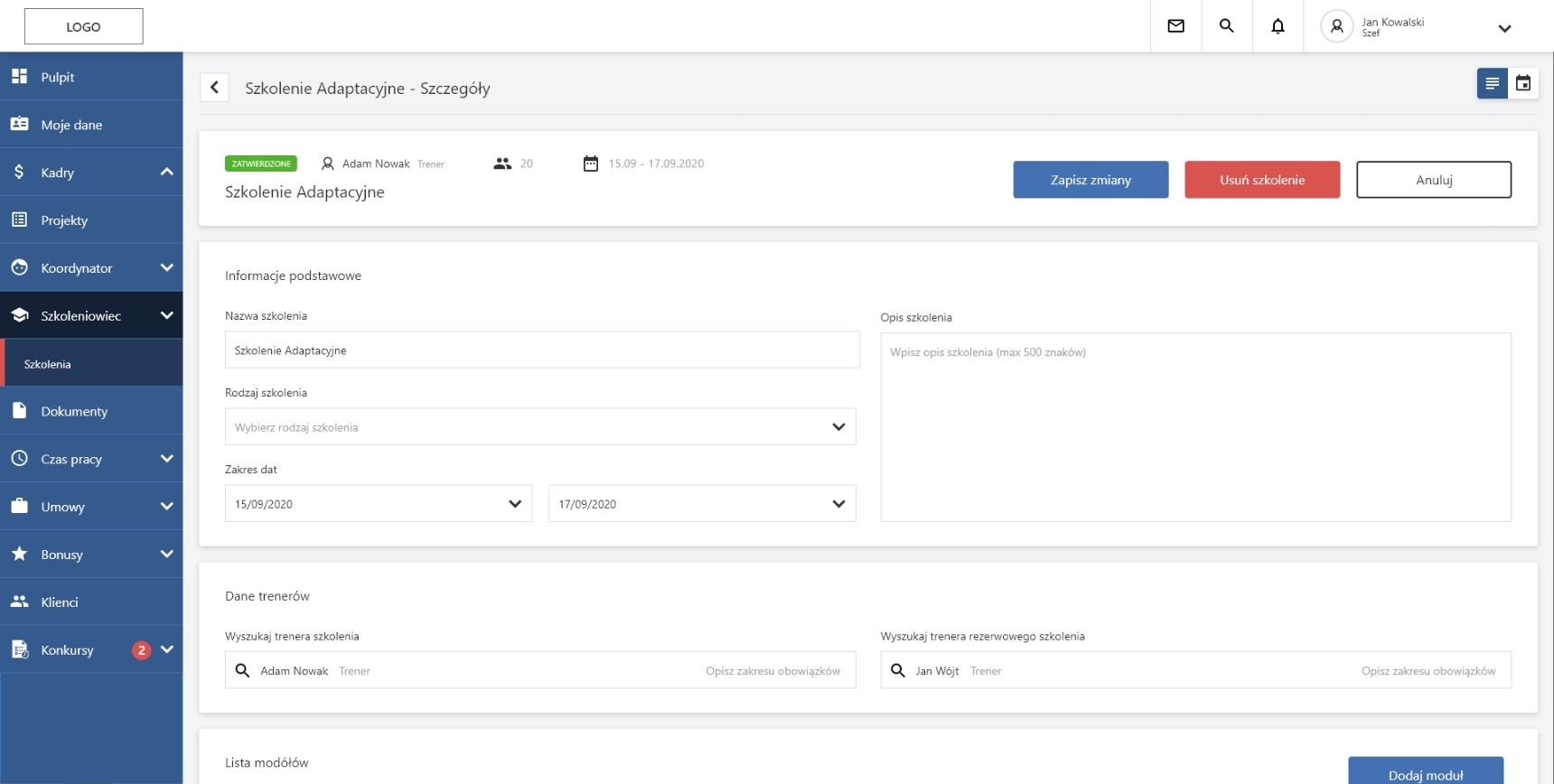
Task: Open the Rodzaj szkolenia dropdown
Action: pos(540,427)
